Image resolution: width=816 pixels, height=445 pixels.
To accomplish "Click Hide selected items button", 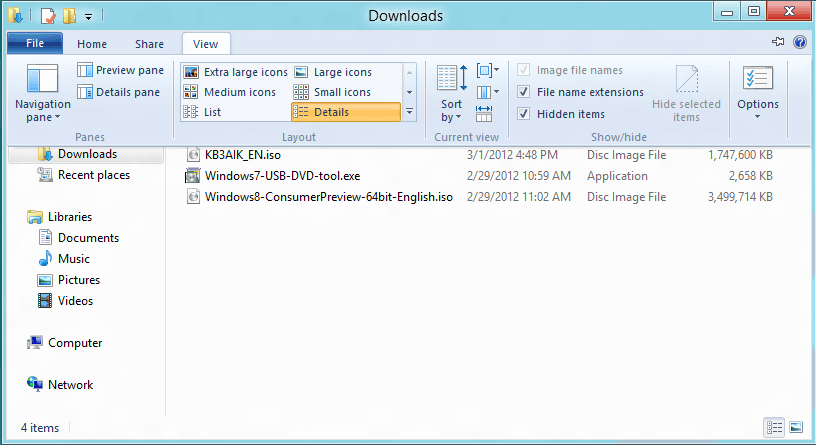I will (686, 94).
